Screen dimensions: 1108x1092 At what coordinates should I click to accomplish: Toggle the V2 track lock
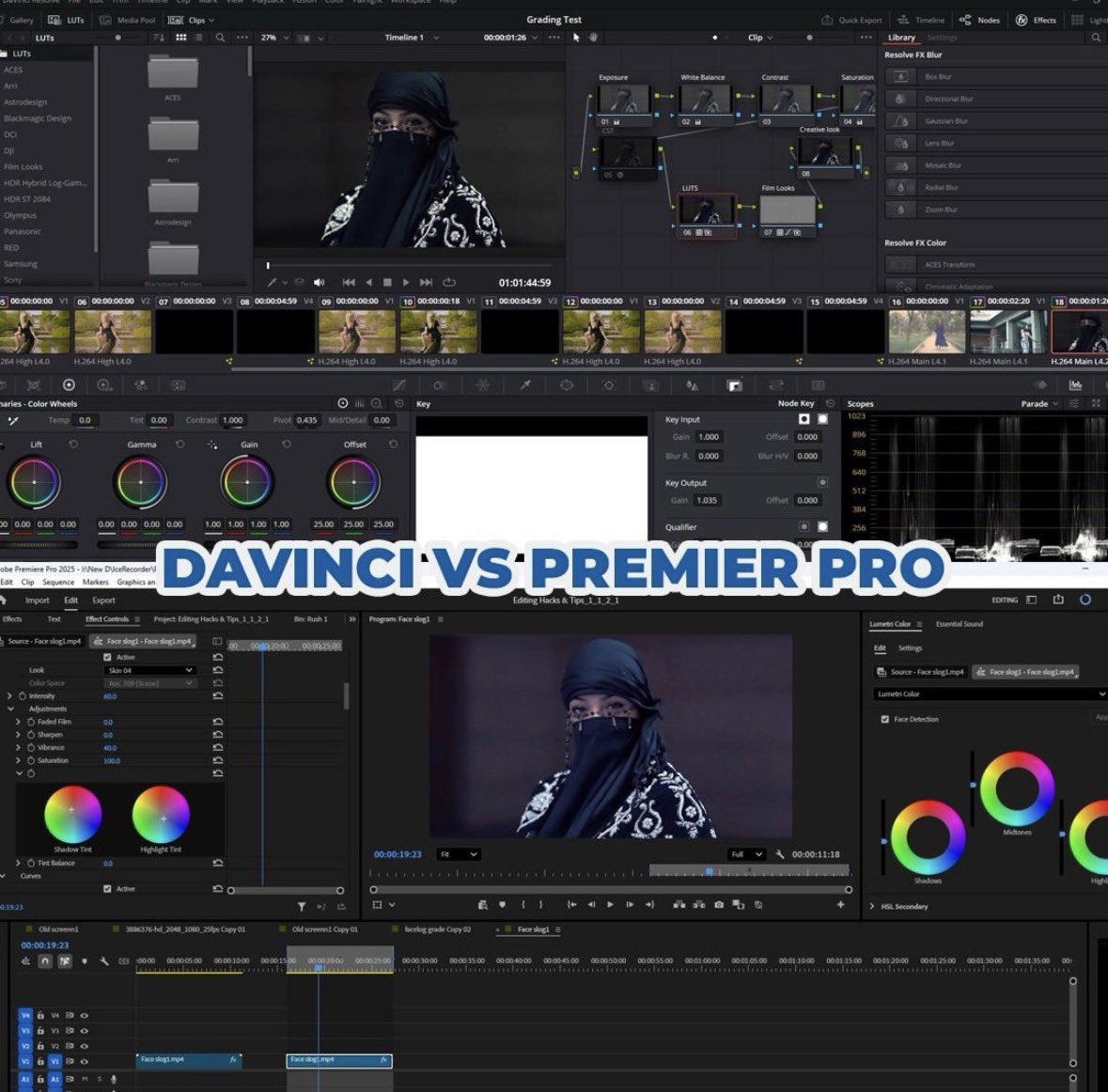point(40,1046)
